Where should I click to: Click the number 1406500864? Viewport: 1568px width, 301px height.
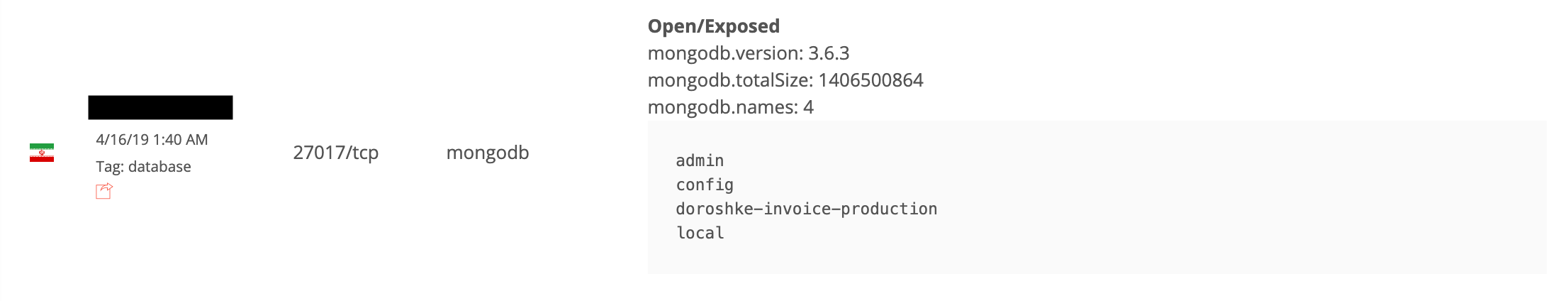(x=870, y=80)
